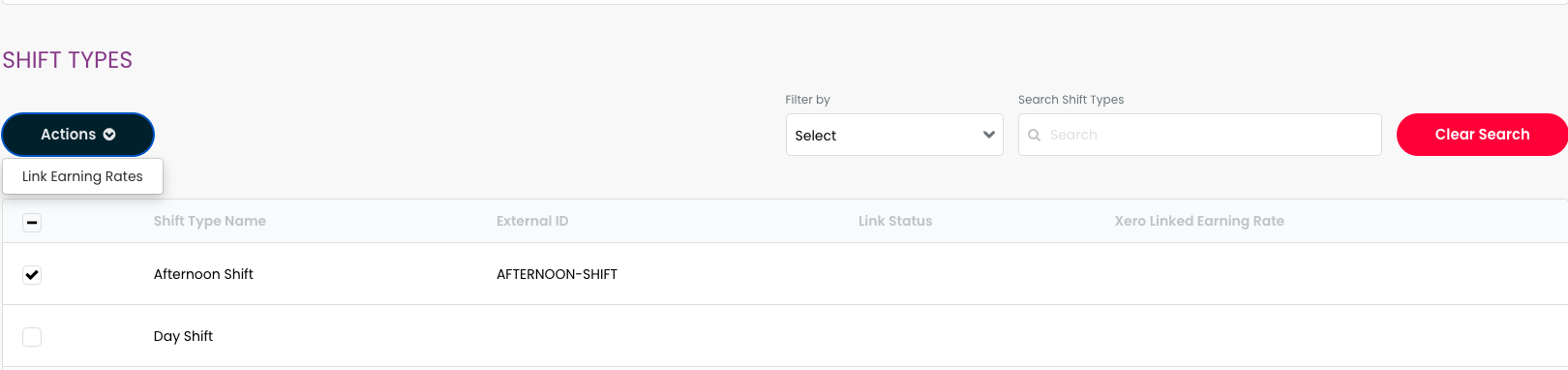The width and height of the screenshot is (1568, 370).
Task: Expand the Filter by Select dropdown
Action: [894, 135]
